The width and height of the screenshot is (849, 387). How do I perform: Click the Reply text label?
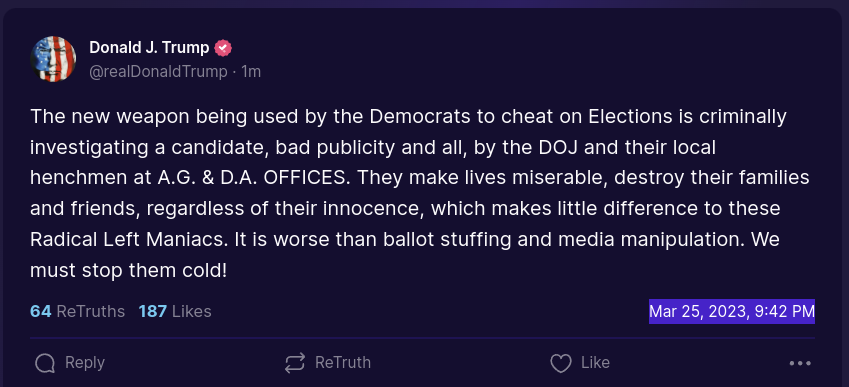tap(85, 363)
